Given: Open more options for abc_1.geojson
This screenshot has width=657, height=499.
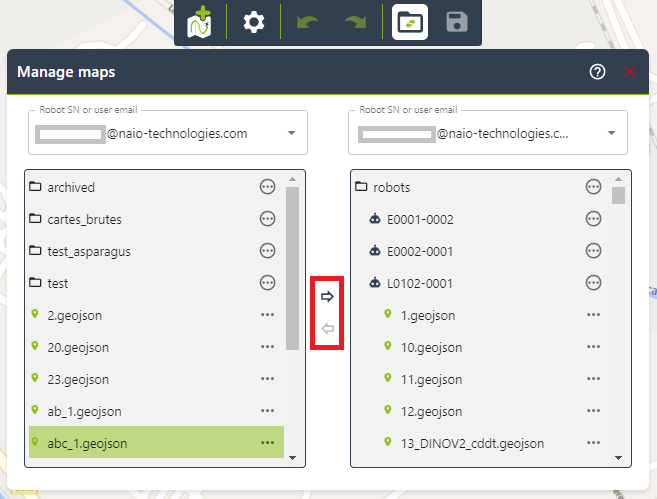Looking at the screenshot, I should pos(267,443).
